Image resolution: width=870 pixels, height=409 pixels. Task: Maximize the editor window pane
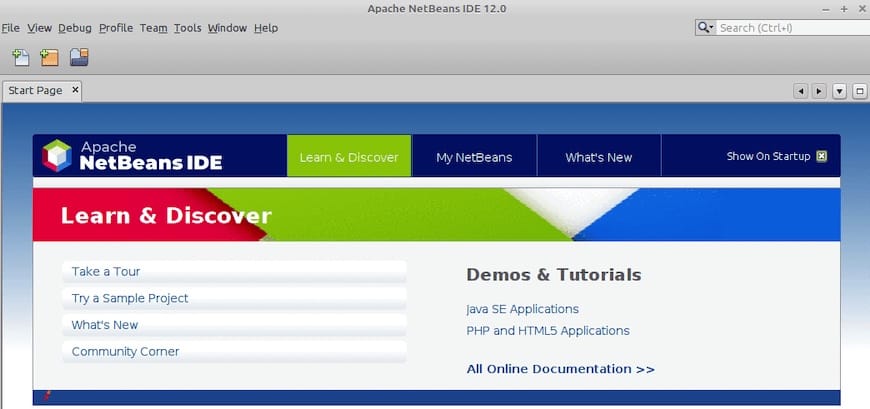point(860,91)
